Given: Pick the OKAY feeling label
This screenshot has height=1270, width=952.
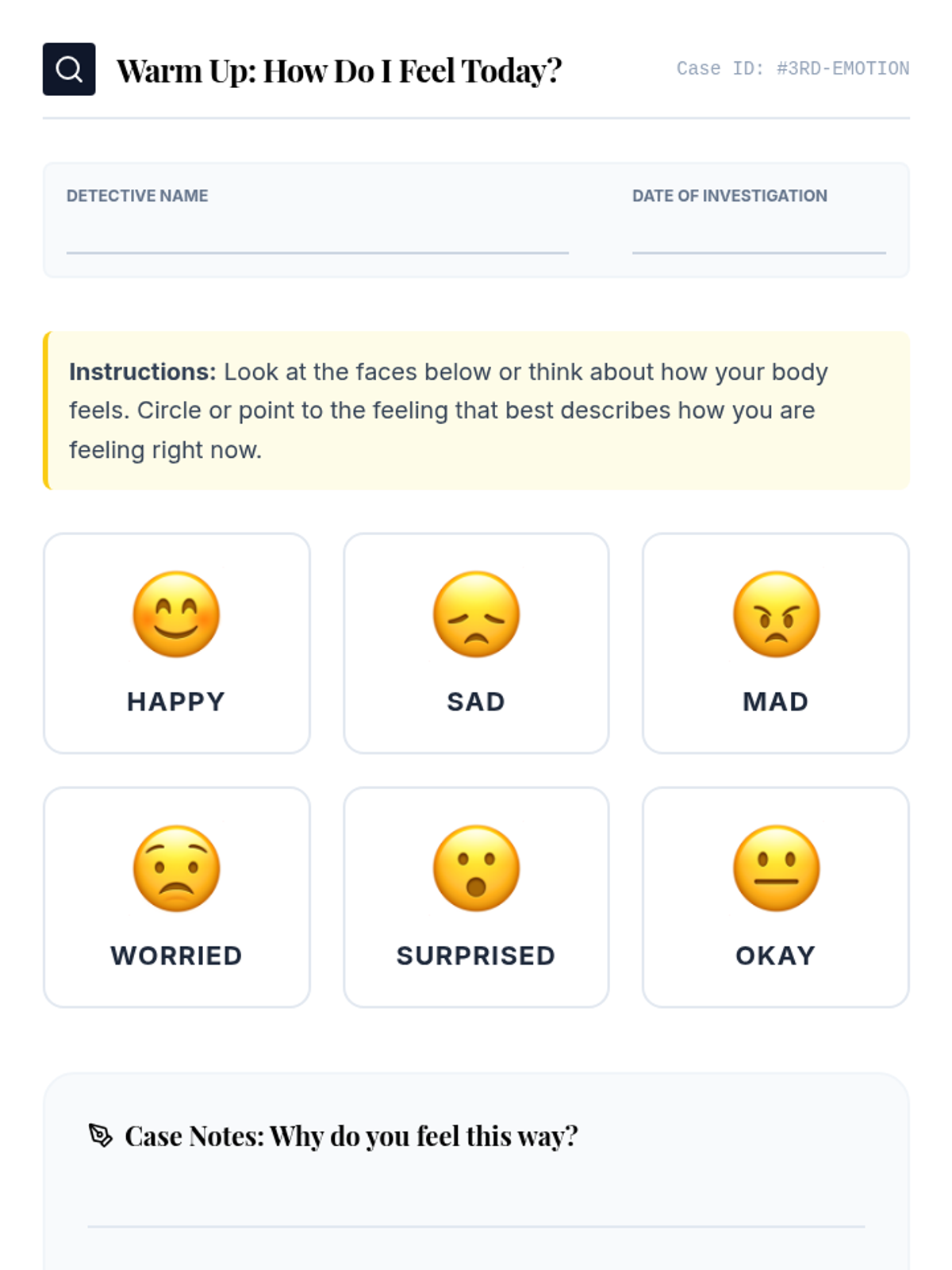Looking at the screenshot, I should click(776, 956).
